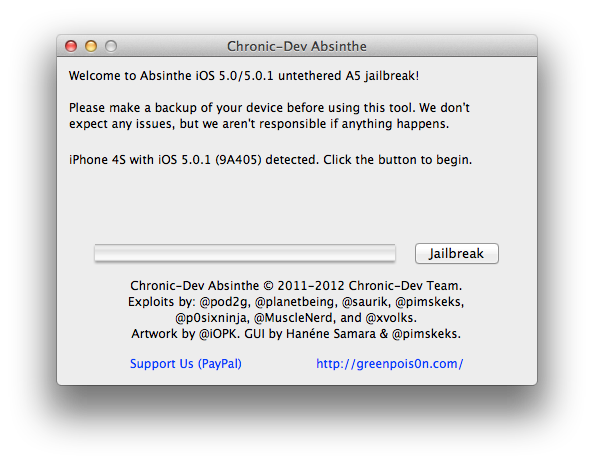This screenshot has width=594, height=464.
Task: Click the @planetbeing credit name
Action: click(295, 302)
